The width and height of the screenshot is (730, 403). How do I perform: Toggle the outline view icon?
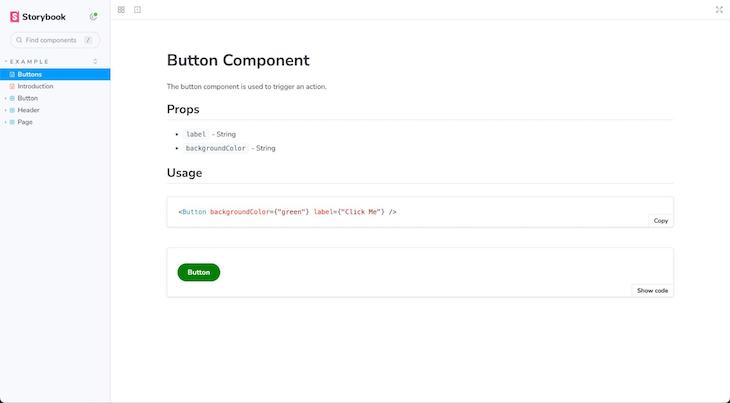click(137, 9)
